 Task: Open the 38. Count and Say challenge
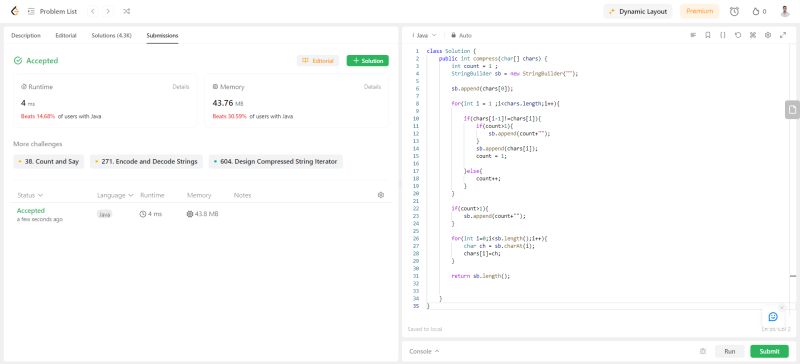pos(48,161)
